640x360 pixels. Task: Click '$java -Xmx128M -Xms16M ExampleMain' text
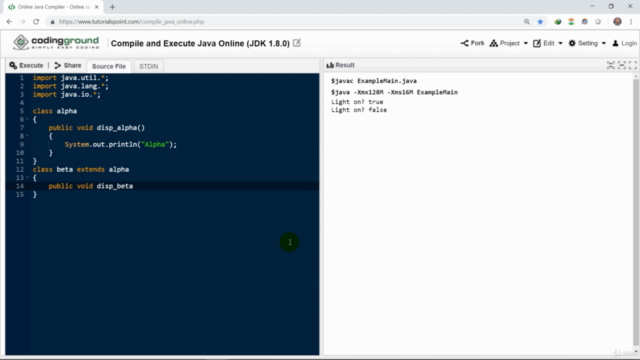tap(394, 92)
